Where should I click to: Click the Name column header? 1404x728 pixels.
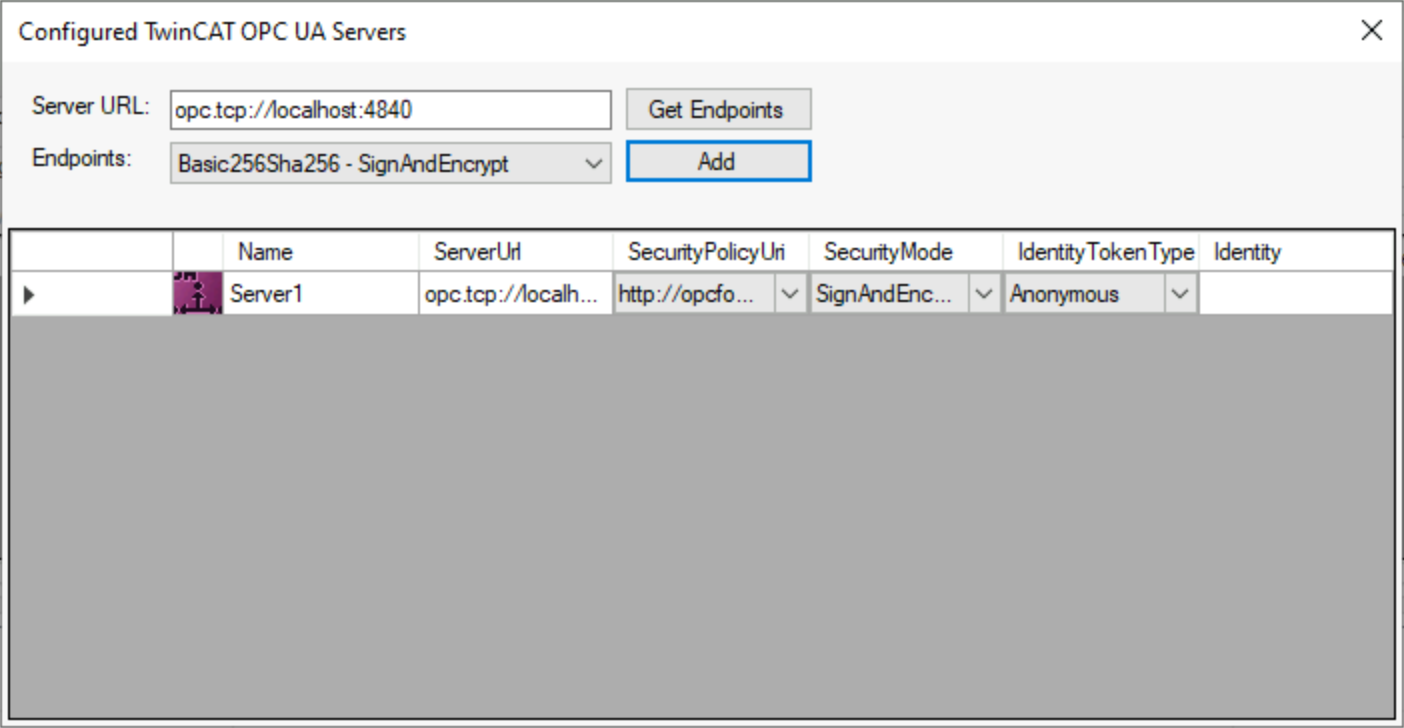point(321,252)
